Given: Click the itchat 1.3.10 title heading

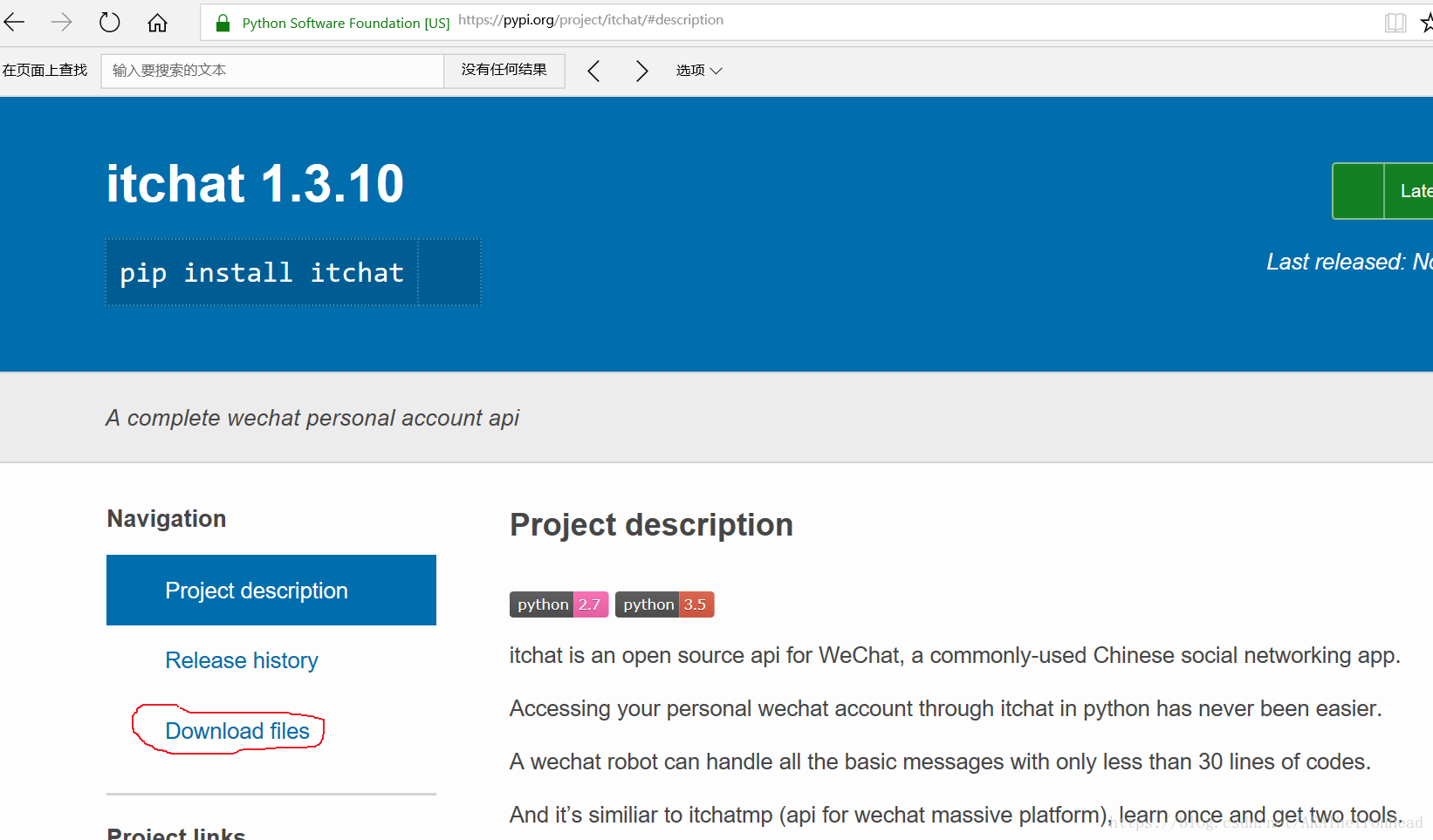Looking at the screenshot, I should pyautogui.click(x=255, y=184).
